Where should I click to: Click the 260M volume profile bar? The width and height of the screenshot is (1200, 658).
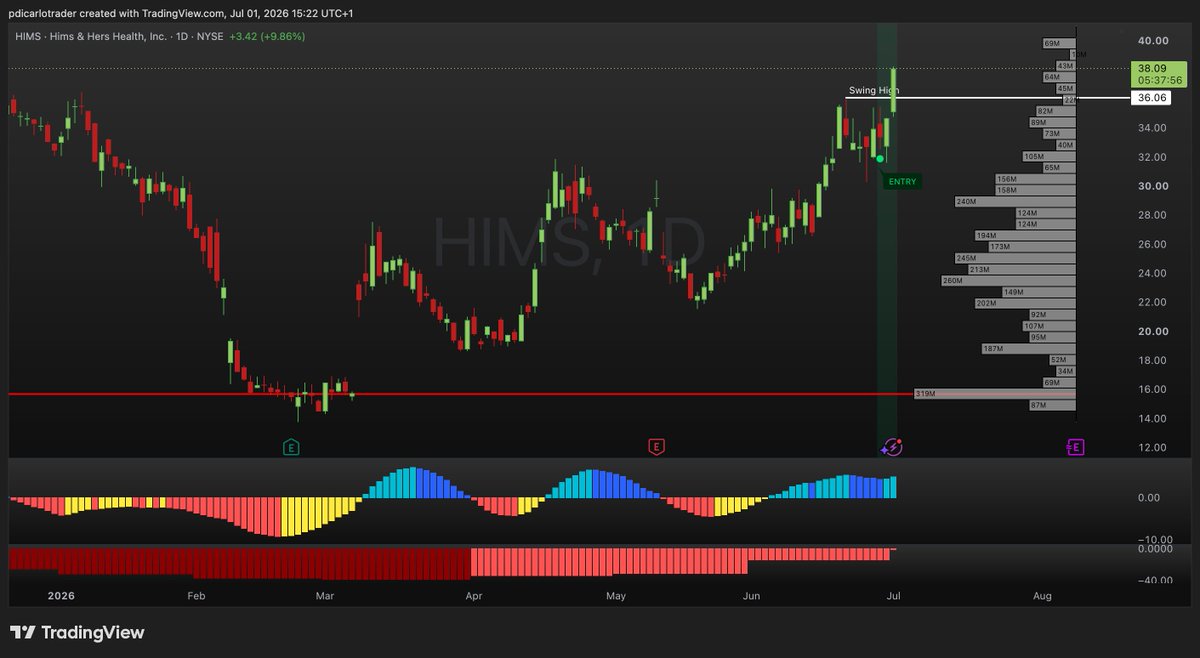point(1009,281)
